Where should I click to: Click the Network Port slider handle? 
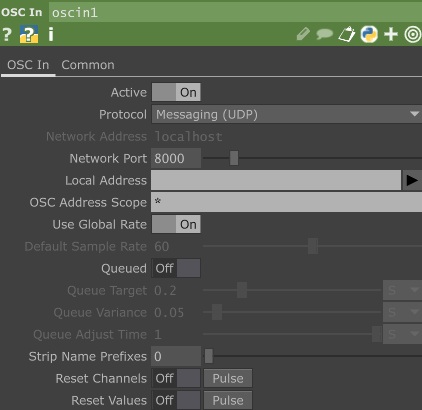tap(234, 158)
